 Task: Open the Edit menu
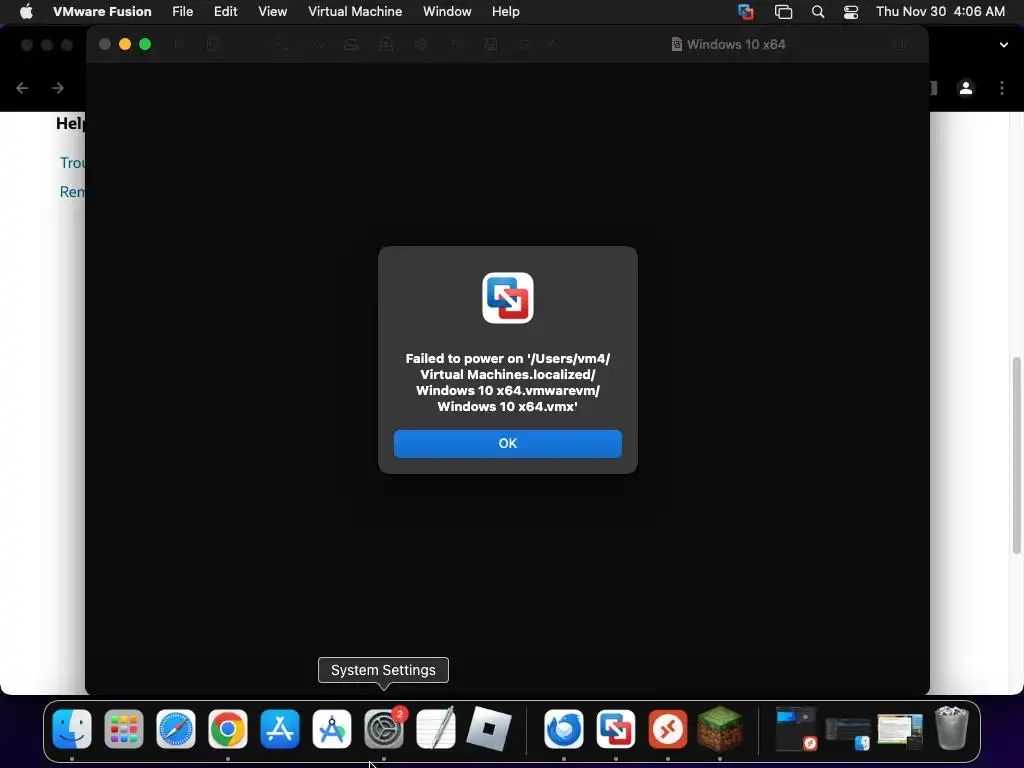click(x=225, y=11)
